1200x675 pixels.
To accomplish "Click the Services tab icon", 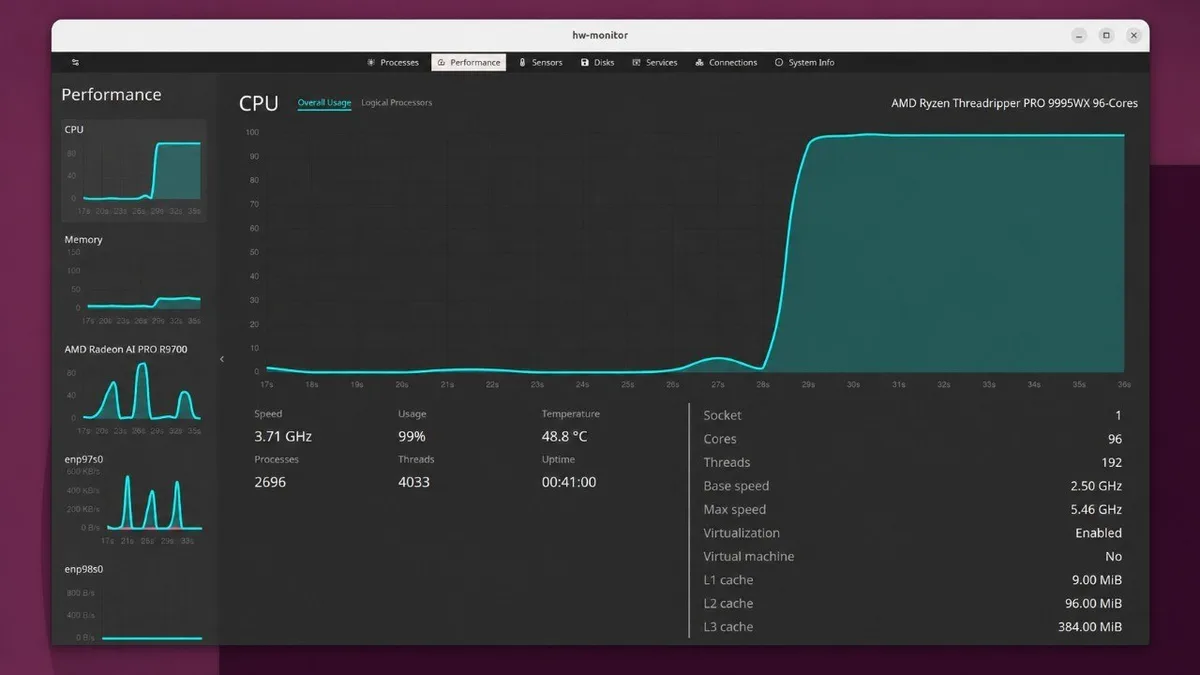I will [x=636, y=62].
